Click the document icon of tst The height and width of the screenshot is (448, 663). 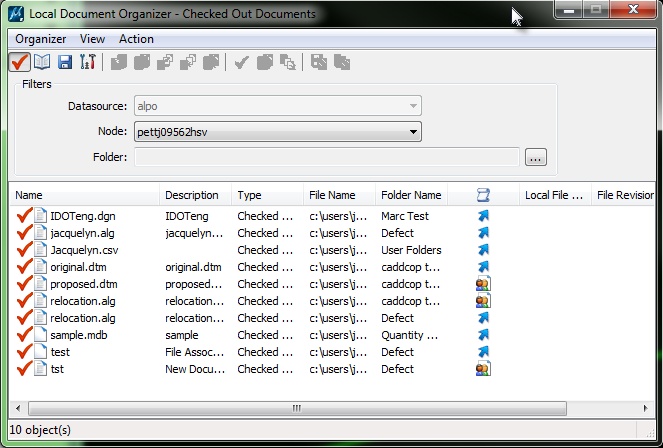[40, 369]
